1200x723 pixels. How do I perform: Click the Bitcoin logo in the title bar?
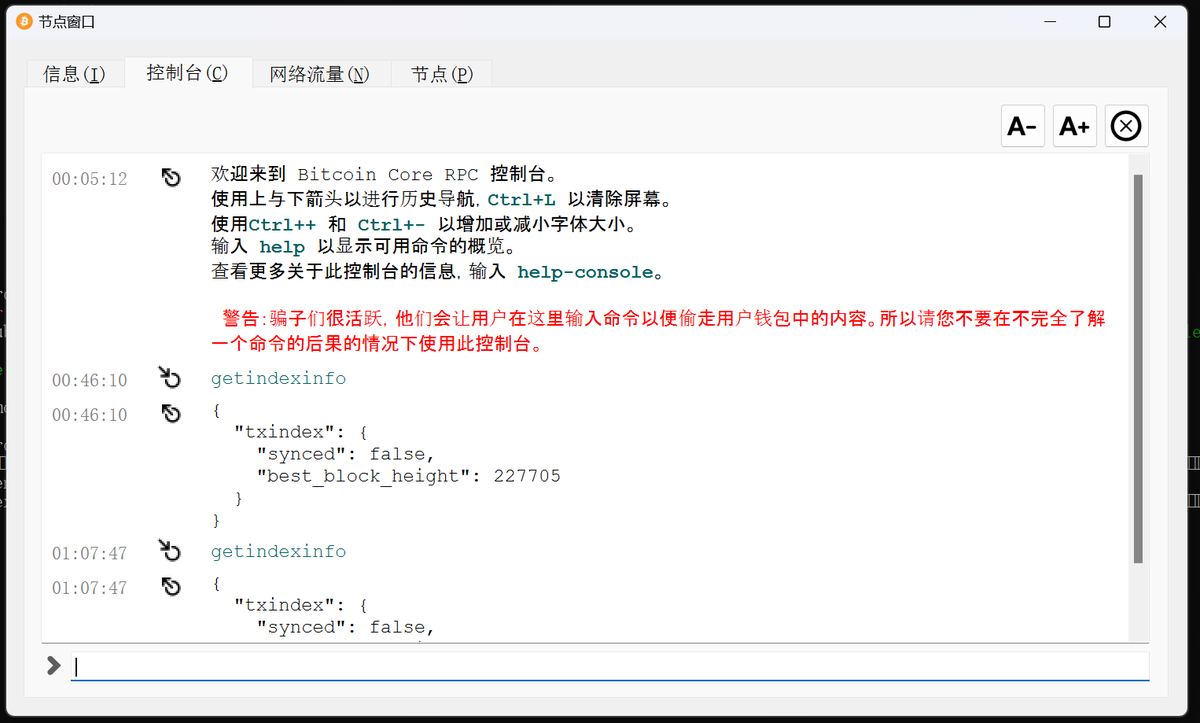[24, 21]
